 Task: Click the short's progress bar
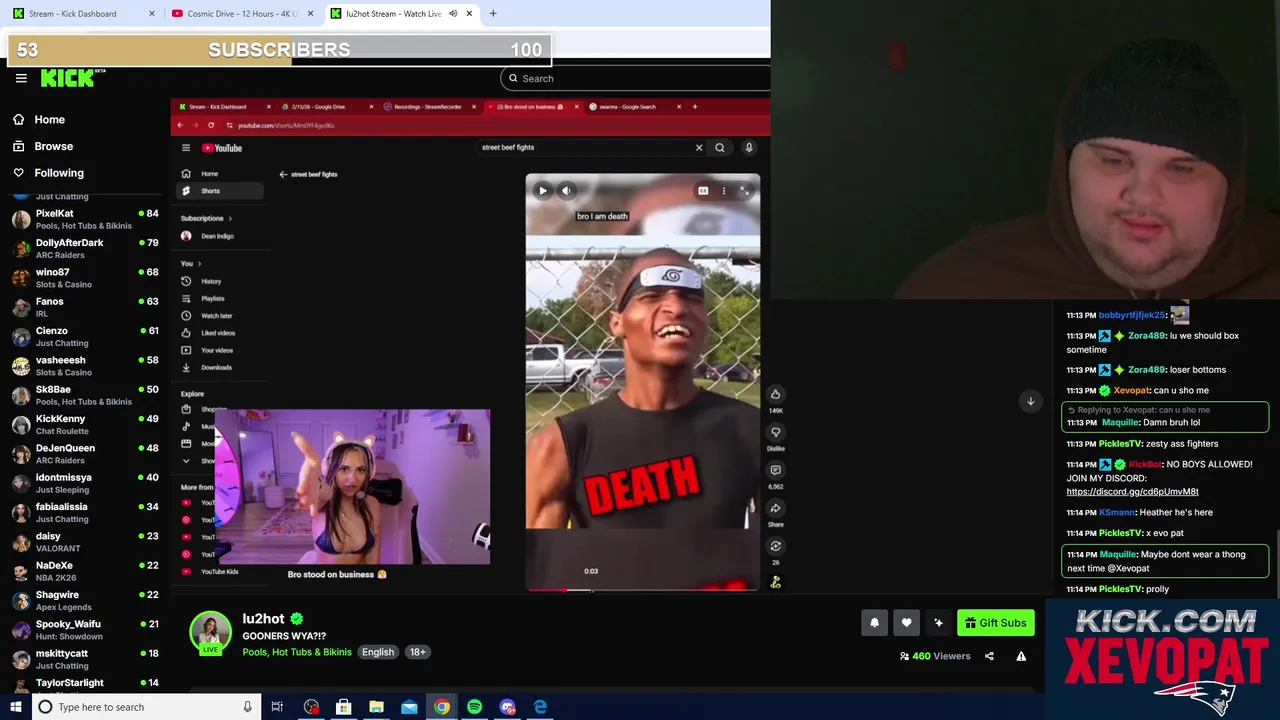coord(642,589)
